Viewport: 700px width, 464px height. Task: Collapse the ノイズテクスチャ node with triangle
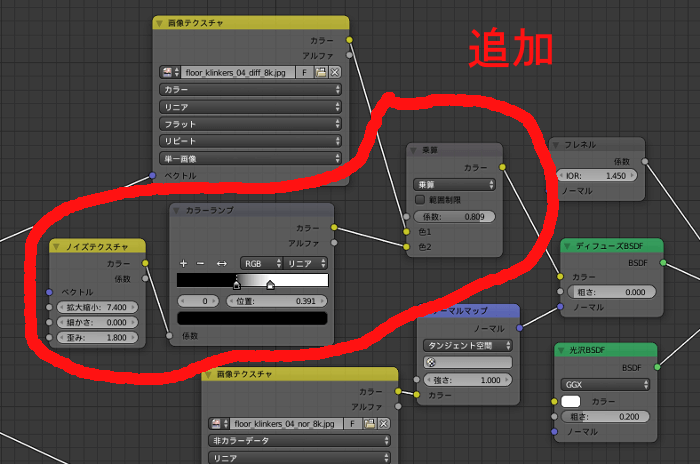click(x=56, y=246)
